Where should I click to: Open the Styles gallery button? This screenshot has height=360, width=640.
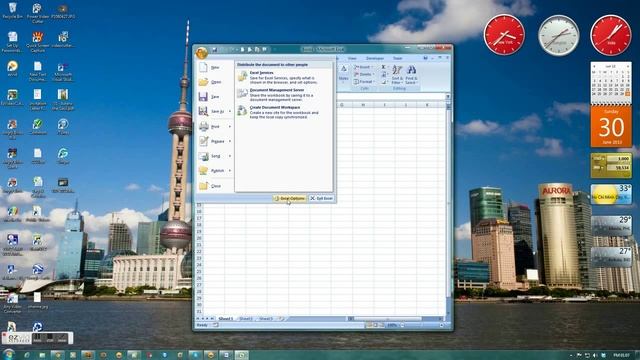point(344,75)
